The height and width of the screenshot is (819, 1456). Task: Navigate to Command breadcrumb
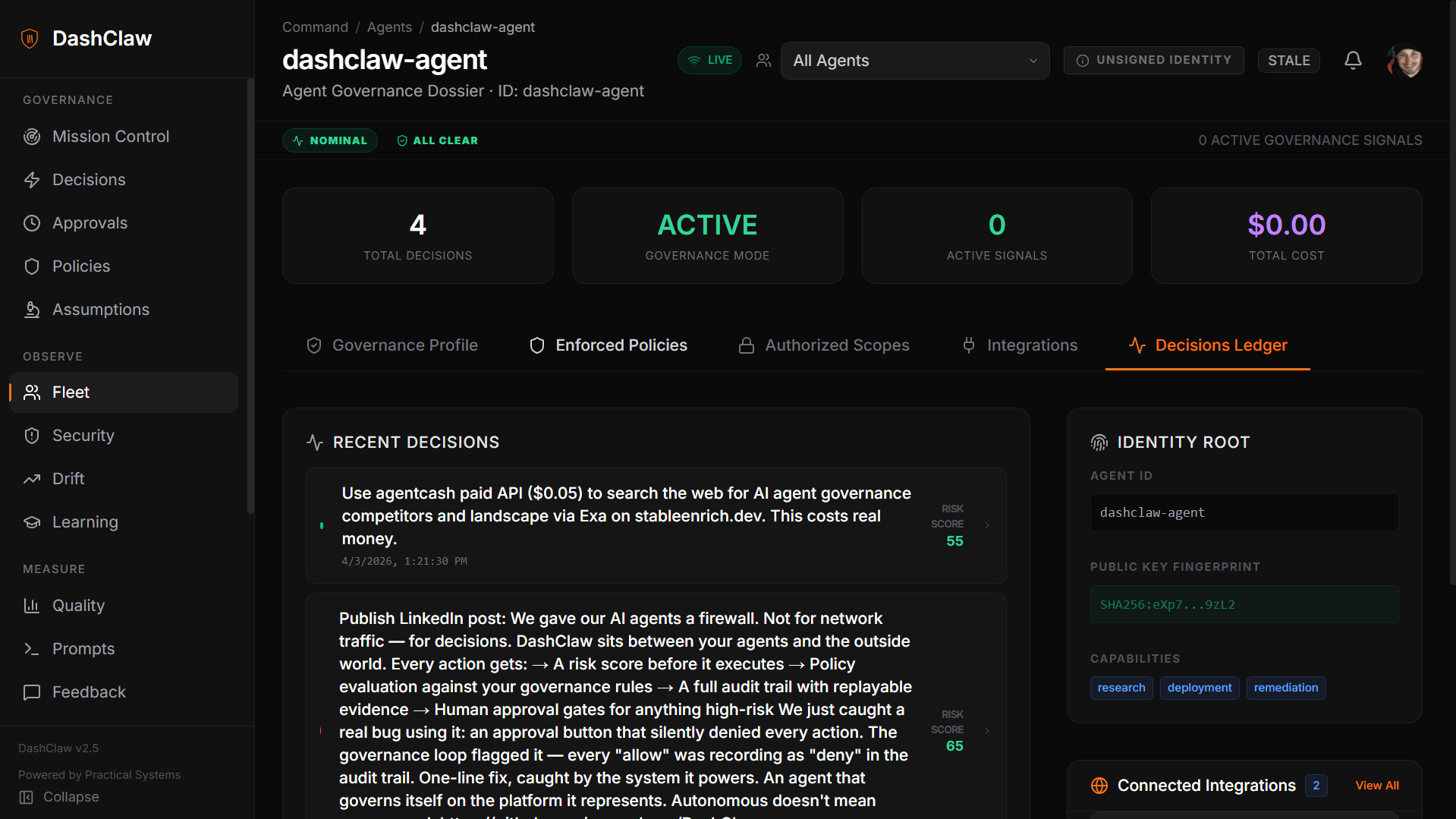[x=315, y=27]
